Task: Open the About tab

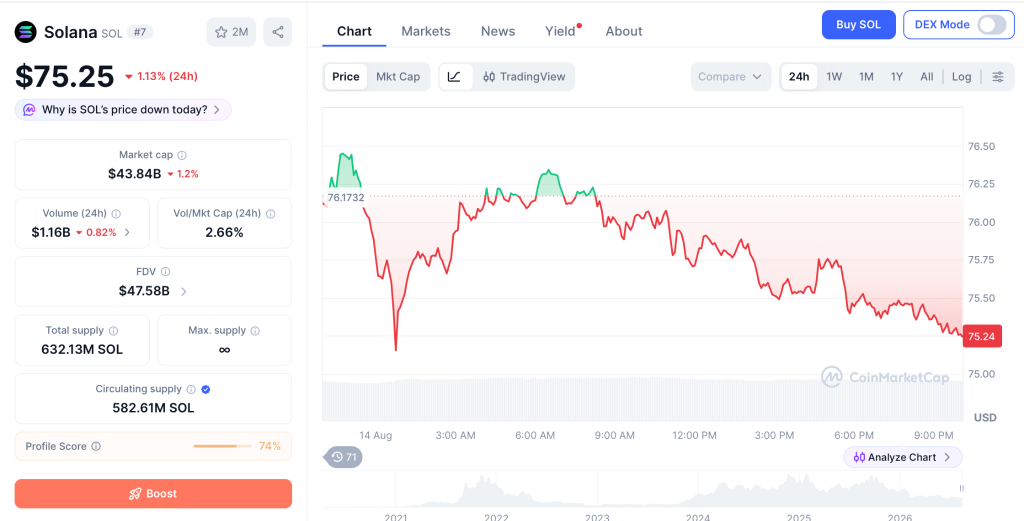Action: [x=624, y=31]
